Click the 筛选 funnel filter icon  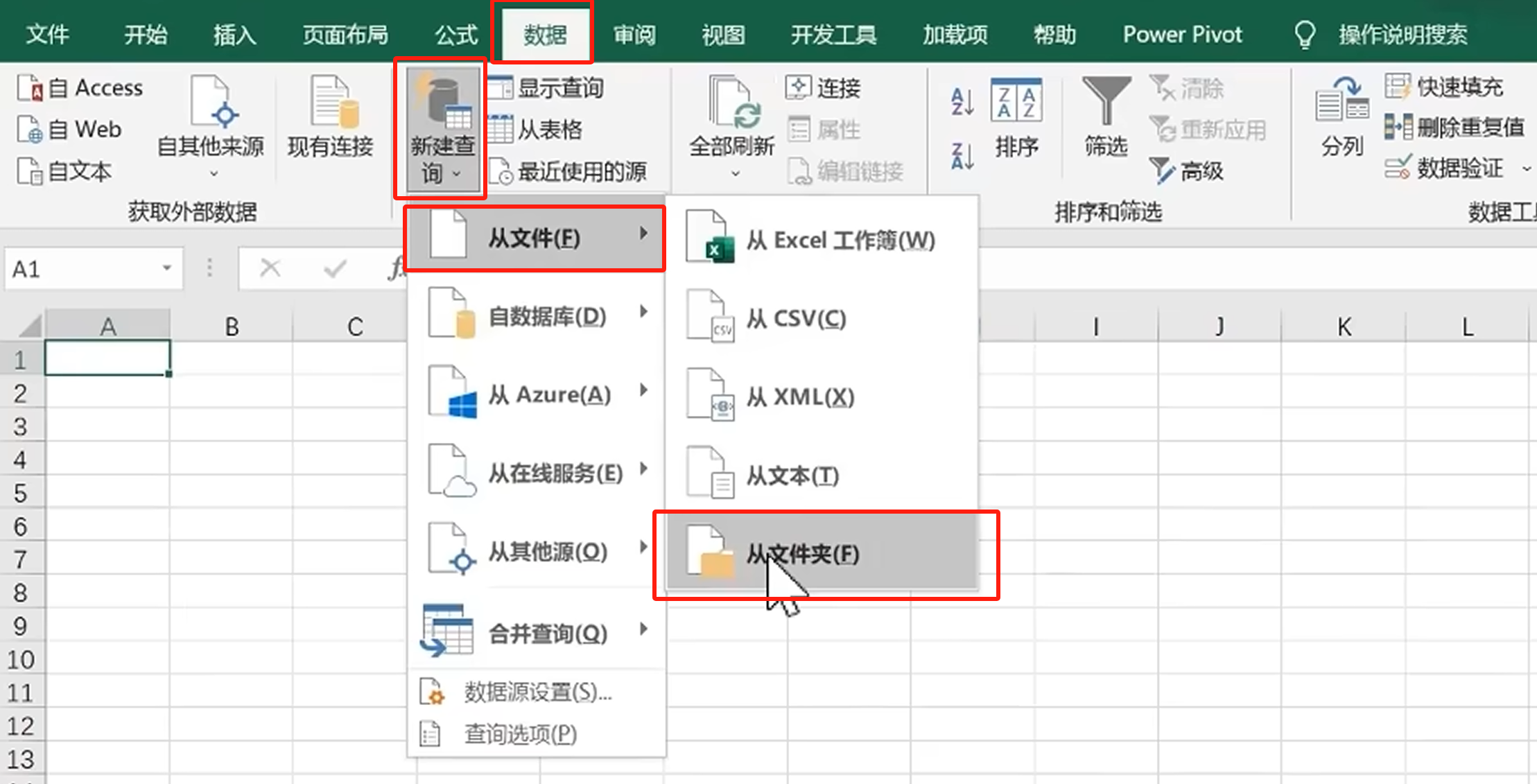click(x=1106, y=102)
